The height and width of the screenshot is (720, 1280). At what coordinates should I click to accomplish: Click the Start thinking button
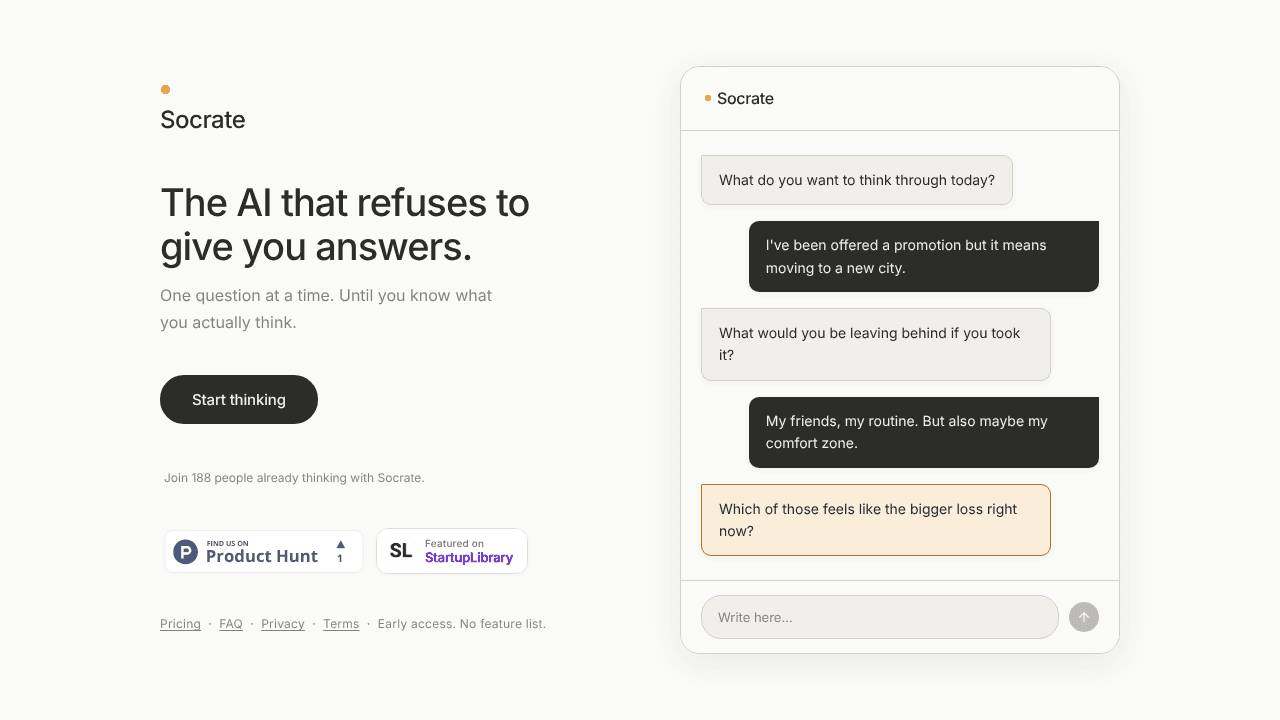(x=239, y=399)
